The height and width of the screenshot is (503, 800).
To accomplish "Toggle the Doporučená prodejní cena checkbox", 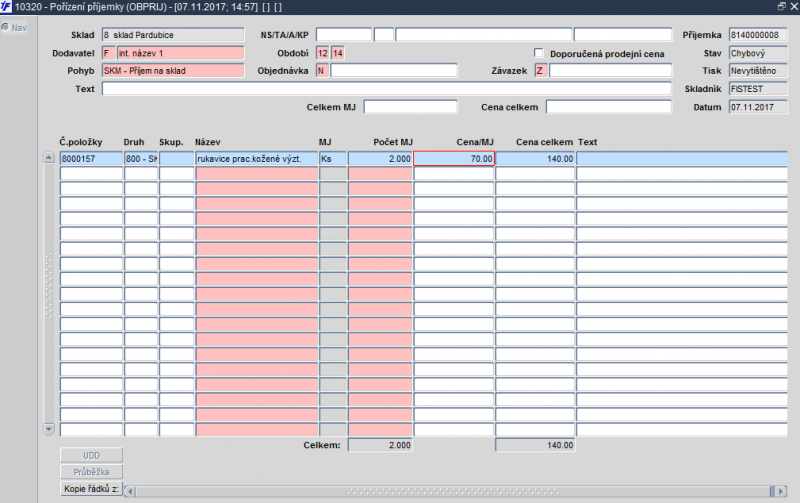I will pos(539,53).
